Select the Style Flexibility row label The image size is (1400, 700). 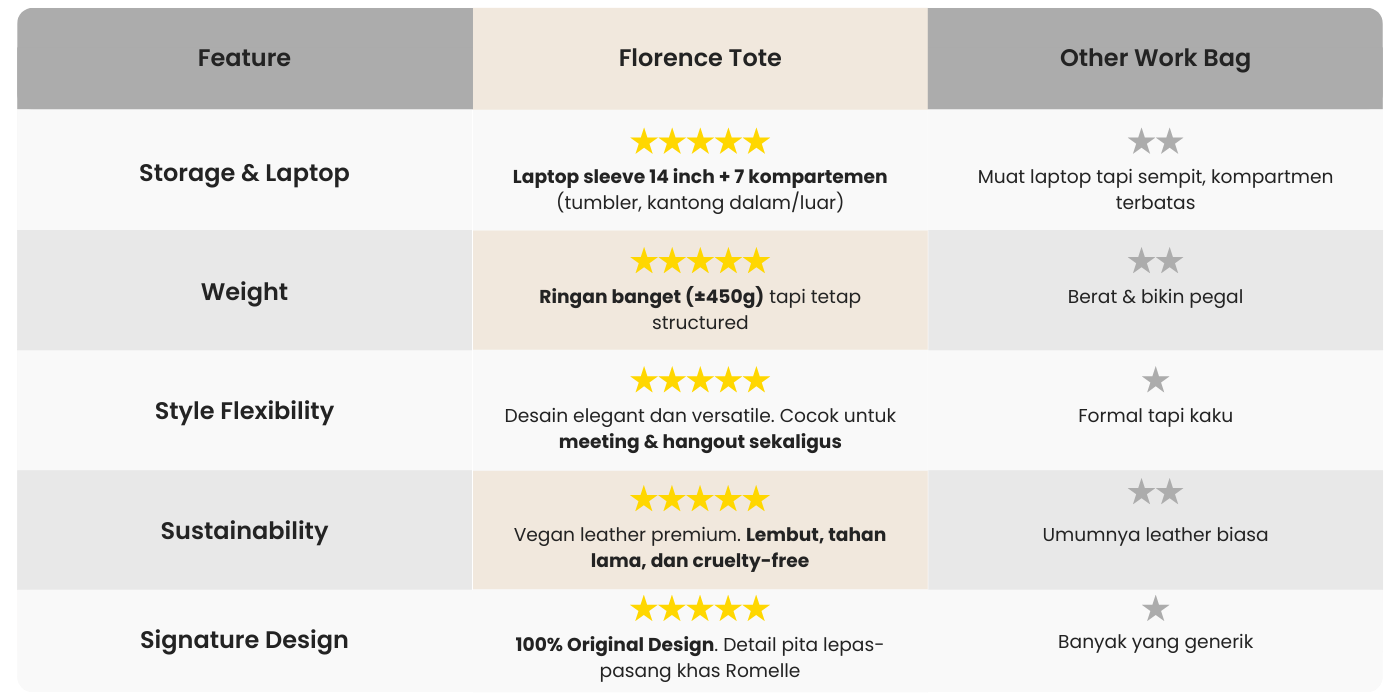click(x=245, y=410)
